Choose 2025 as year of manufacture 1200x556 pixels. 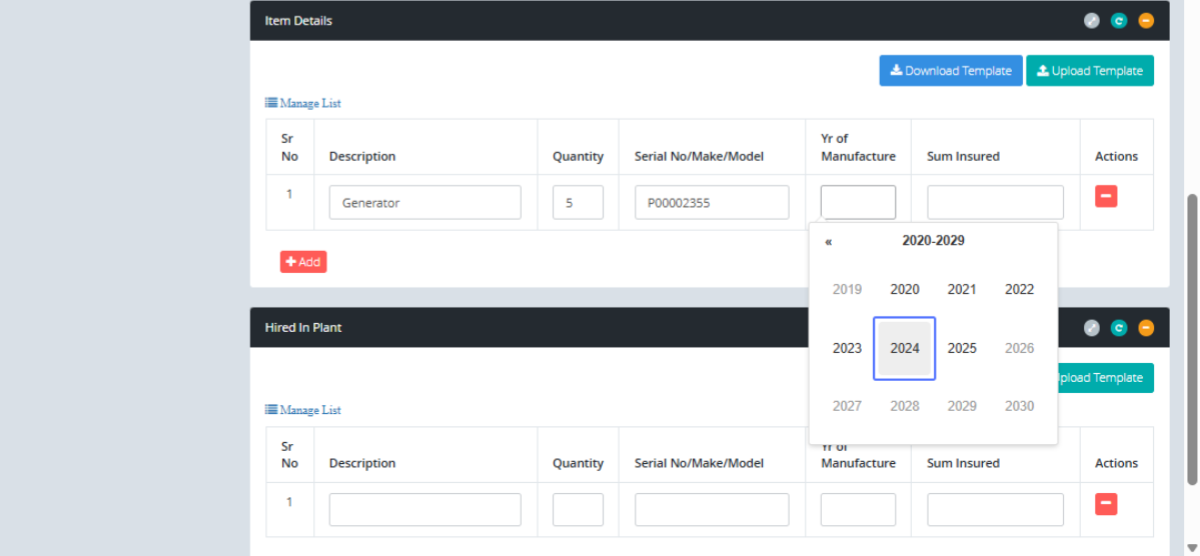click(x=961, y=348)
